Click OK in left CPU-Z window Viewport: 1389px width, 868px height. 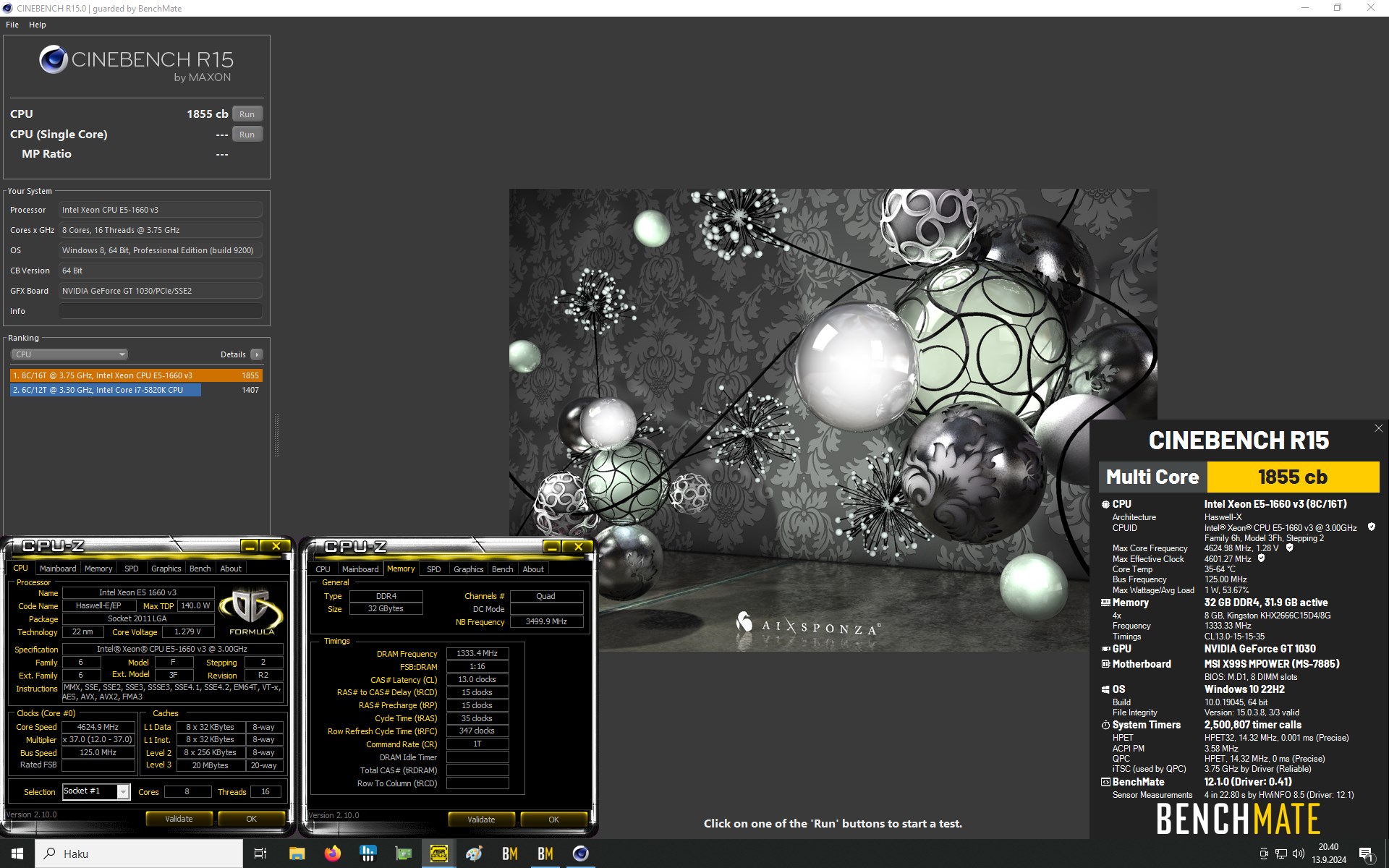(x=251, y=819)
